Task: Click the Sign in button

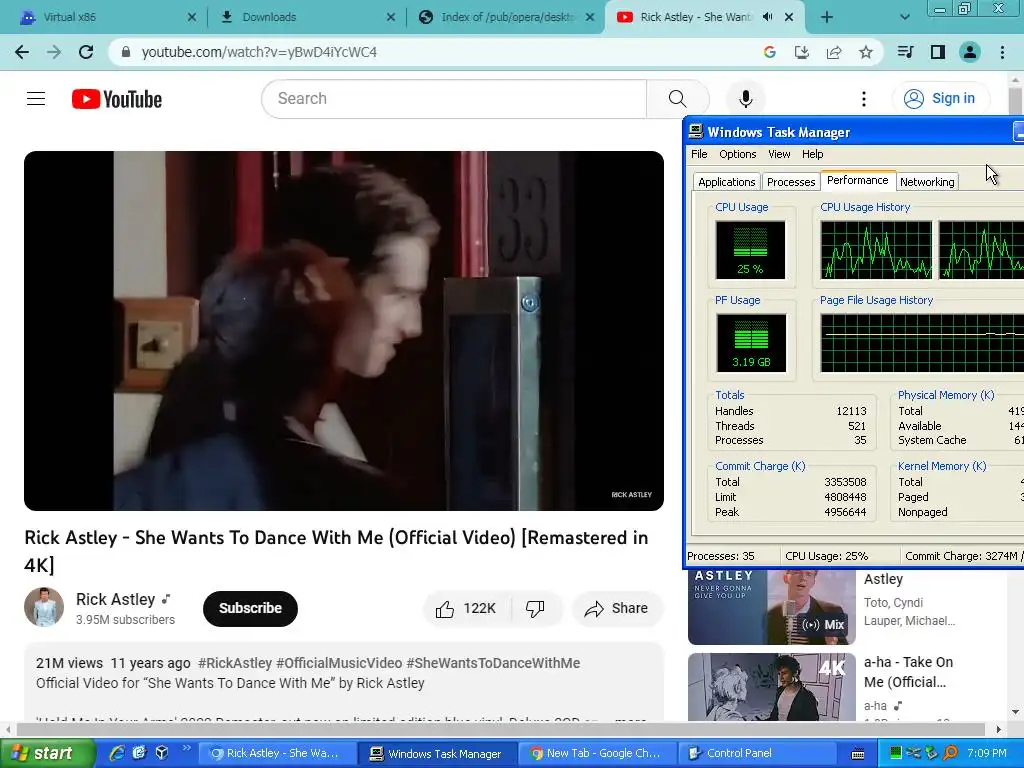Action: (x=940, y=99)
